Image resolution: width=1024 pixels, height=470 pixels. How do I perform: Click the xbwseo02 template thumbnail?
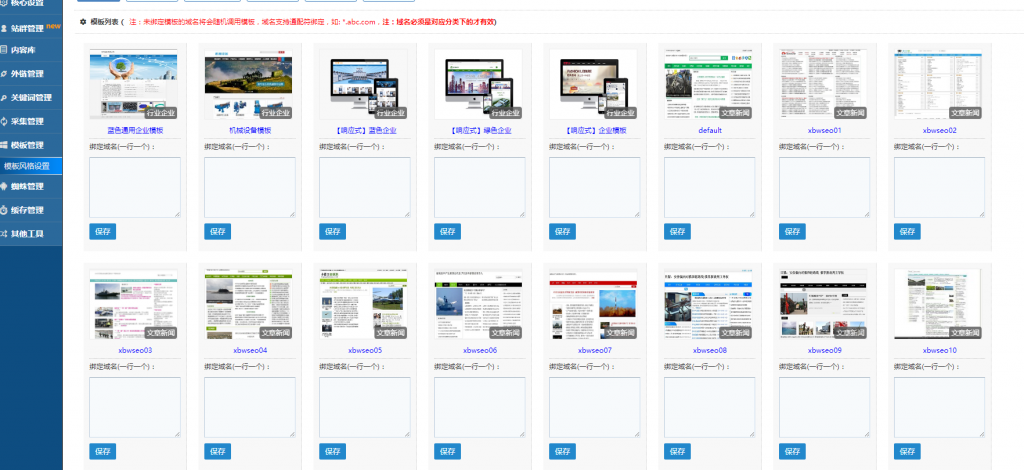(x=939, y=84)
